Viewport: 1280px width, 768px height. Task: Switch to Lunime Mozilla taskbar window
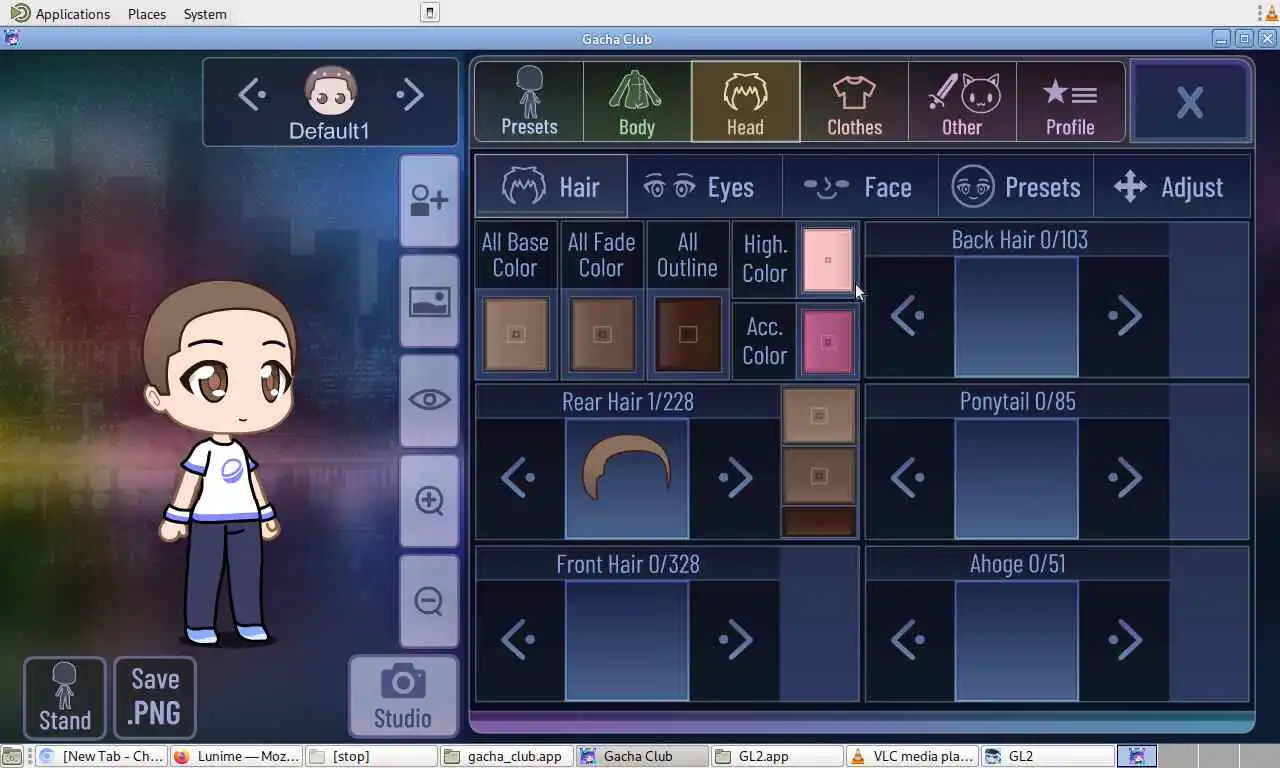point(236,756)
